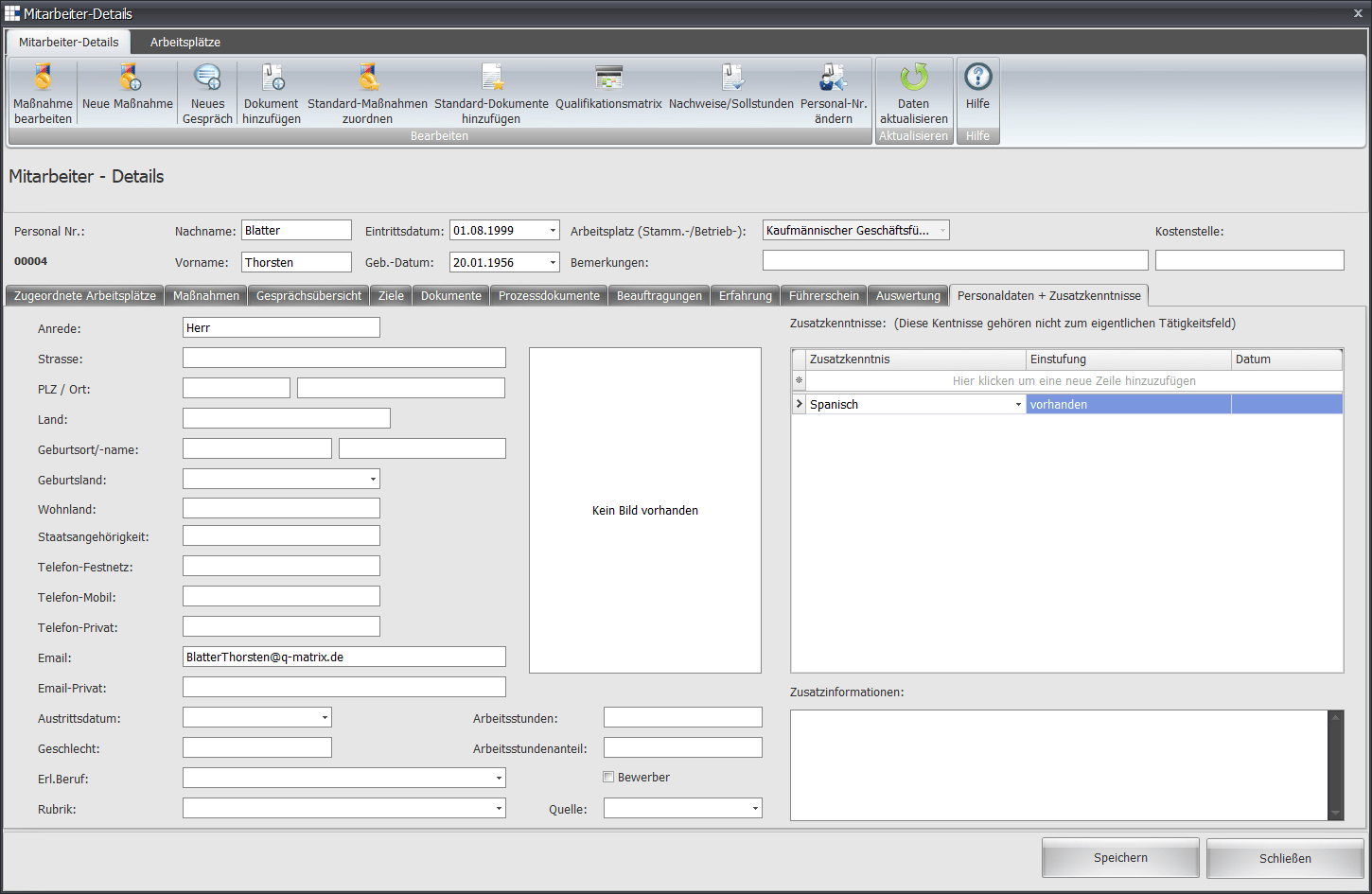Click Nachweise/Sollstunden icon

click(731, 79)
